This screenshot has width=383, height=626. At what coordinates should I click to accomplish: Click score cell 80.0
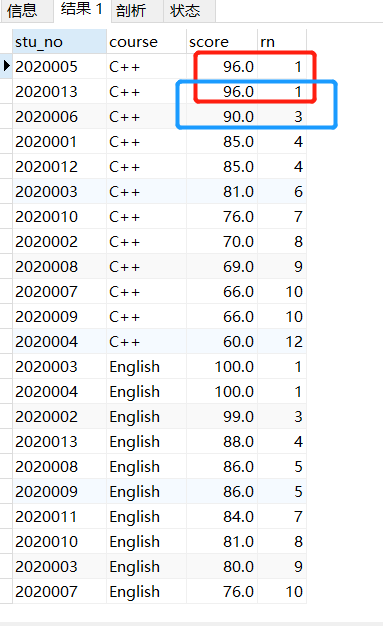click(x=222, y=567)
